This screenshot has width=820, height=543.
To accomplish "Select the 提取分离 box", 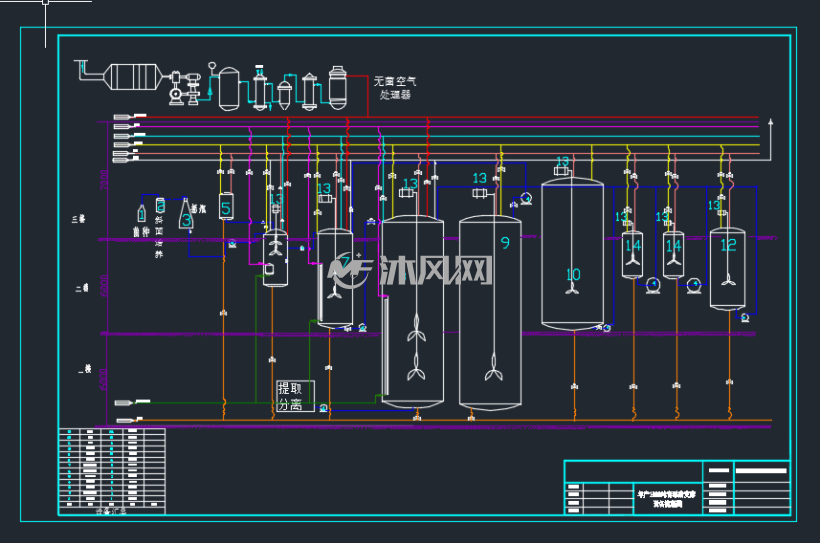I will (x=295, y=396).
